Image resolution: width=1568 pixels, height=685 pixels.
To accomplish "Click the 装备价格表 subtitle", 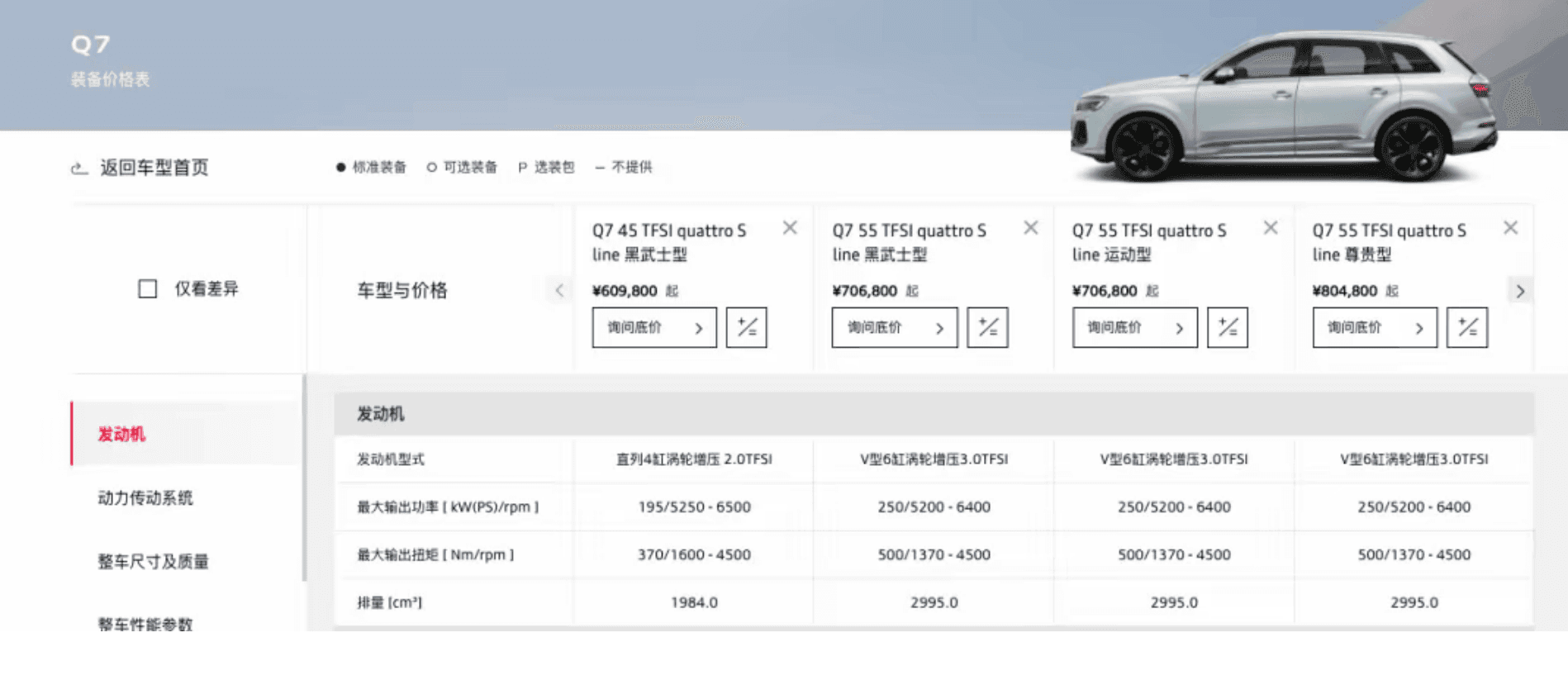I will [x=110, y=80].
